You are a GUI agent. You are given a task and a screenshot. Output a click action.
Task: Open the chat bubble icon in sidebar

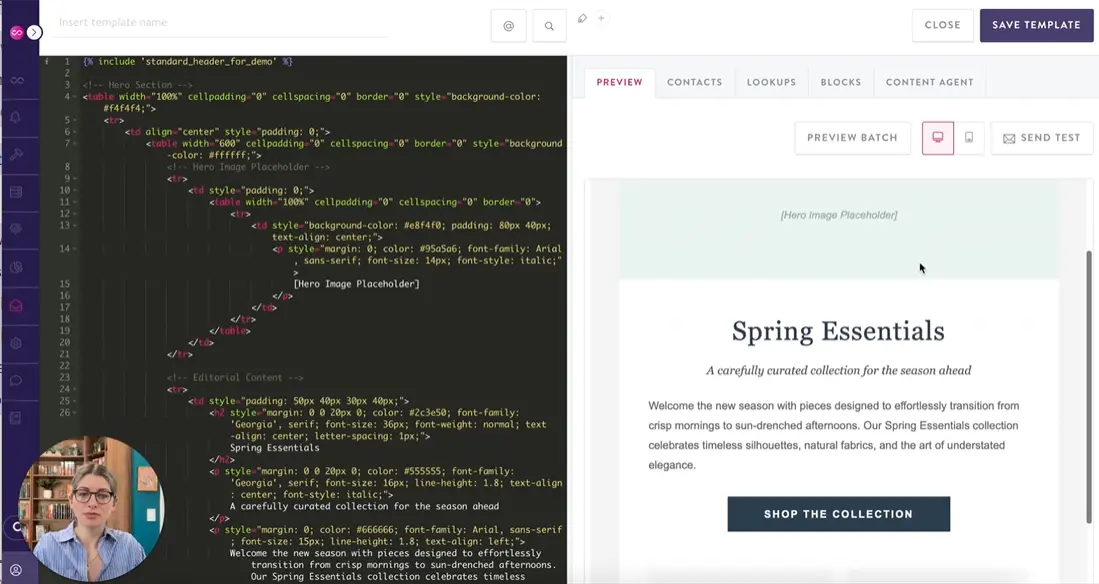point(16,381)
